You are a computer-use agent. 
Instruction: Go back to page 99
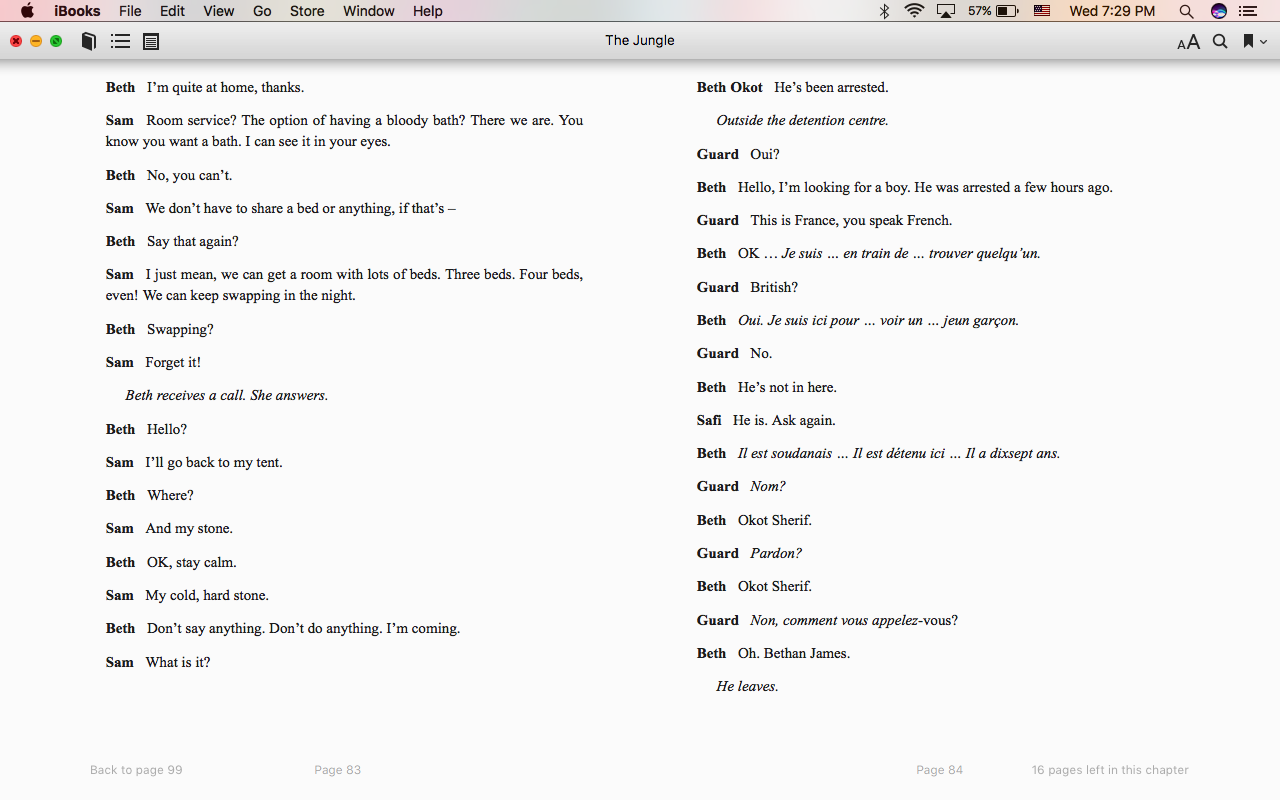136,770
